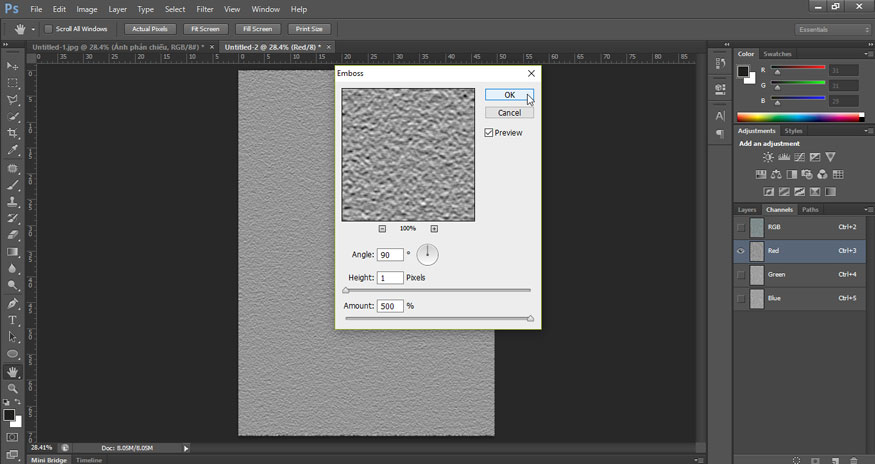The height and width of the screenshot is (464, 875).
Task: Select the Eyedropper tool
Action: pos(12,150)
